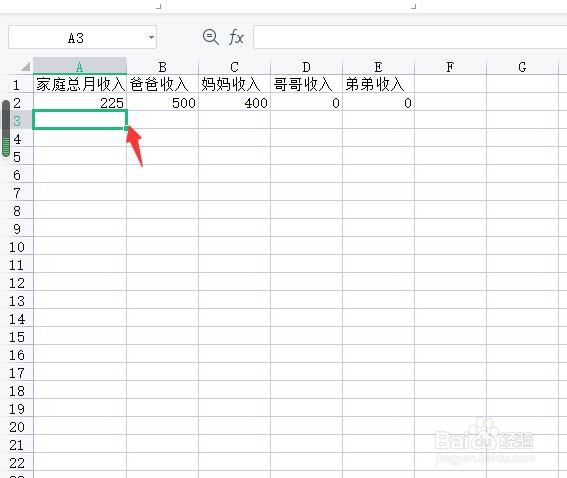Select column G header
The height and width of the screenshot is (478, 567).
(522, 66)
